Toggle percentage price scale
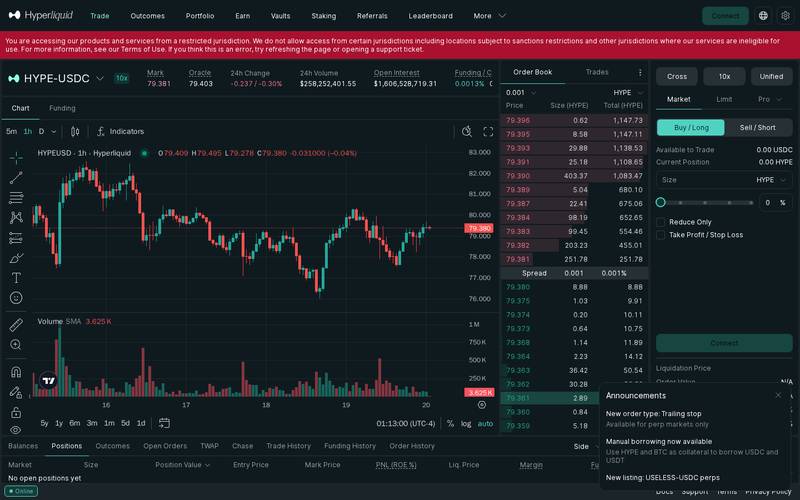This screenshot has width=800, height=500. [450, 423]
